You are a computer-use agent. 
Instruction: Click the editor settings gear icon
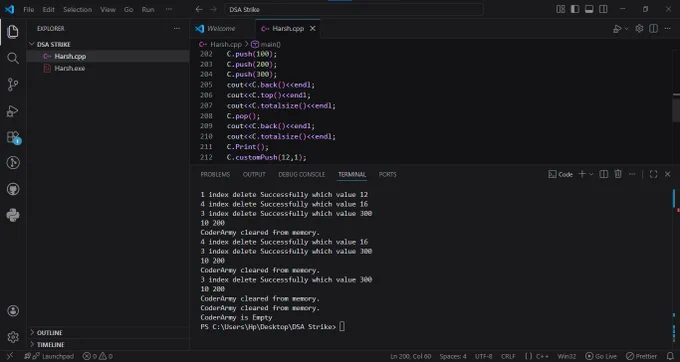click(639, 29)
